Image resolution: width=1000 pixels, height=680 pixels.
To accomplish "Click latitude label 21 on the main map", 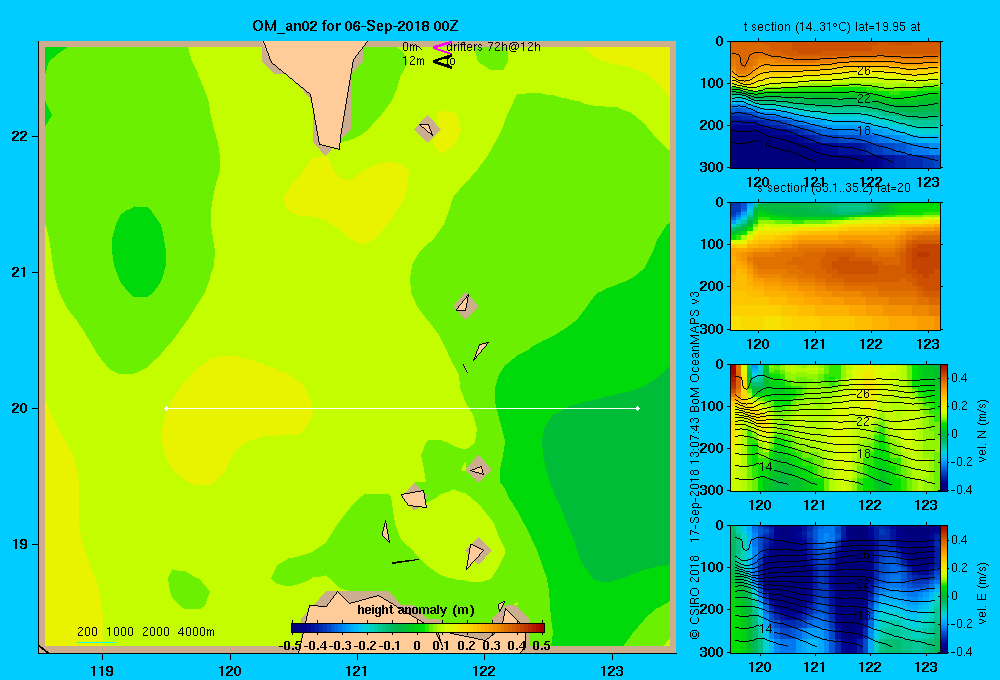I will (20, 272).
